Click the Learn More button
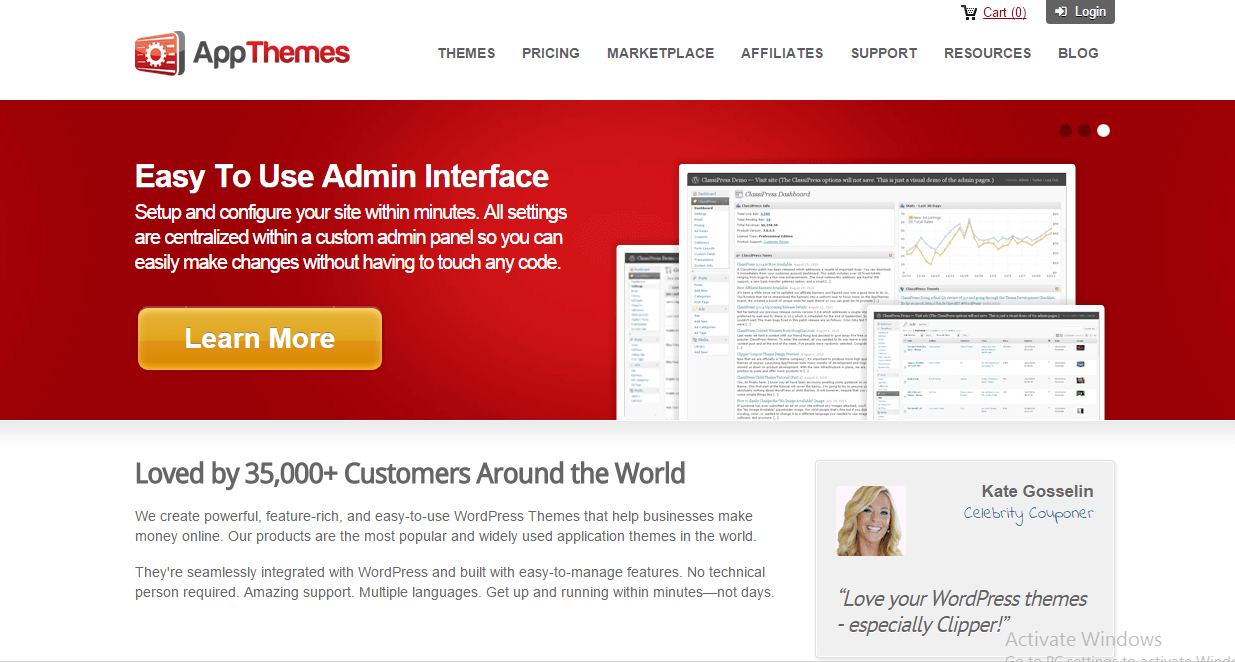The width and height of the screenshot is (1235, 662). (x=260, y=339)
